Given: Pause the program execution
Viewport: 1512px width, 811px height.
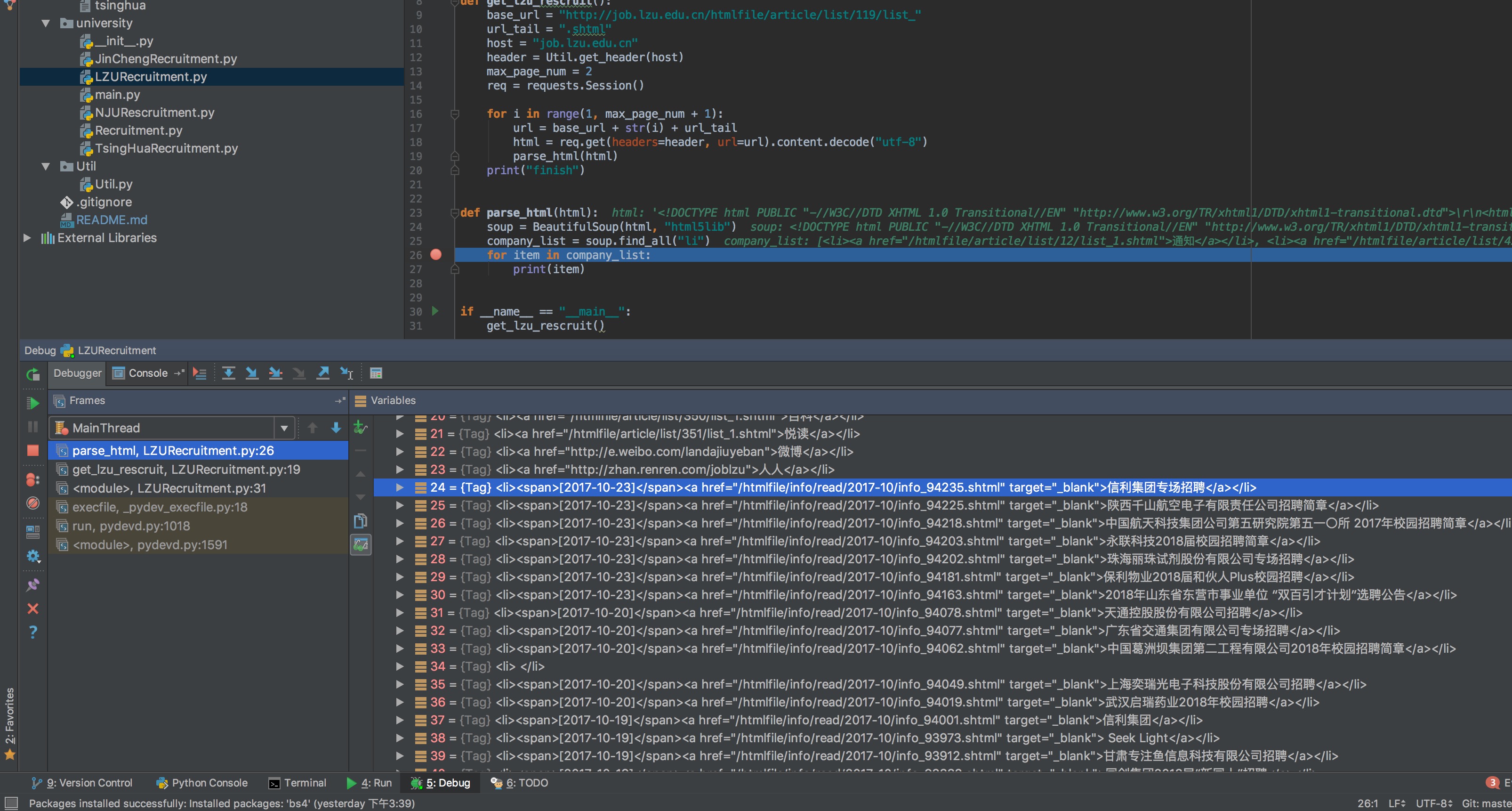Looking at the screenshot, I should (x=33, y=427).
